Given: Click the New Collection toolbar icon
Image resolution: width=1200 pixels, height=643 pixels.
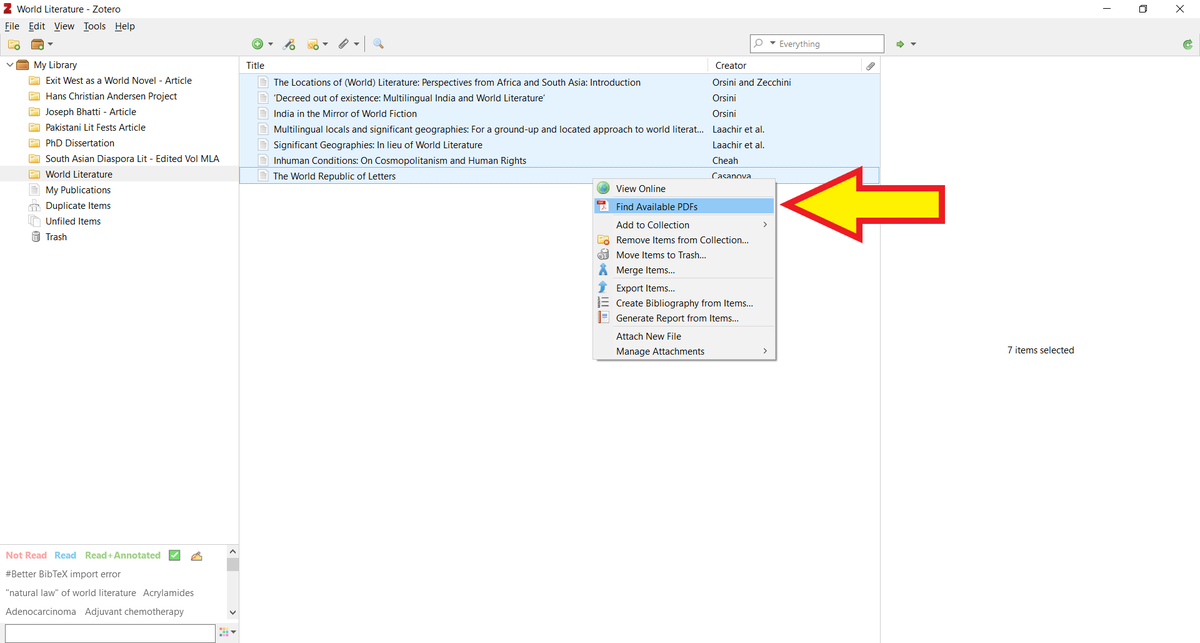Looking at the screenshot, I should pos(14,44).
